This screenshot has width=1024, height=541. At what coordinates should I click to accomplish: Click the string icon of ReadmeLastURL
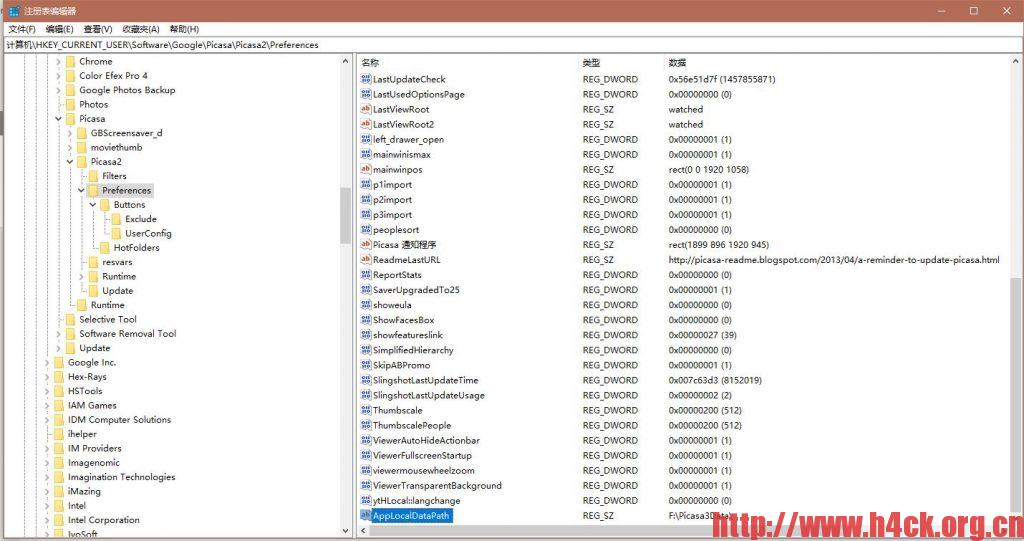coord(366,259)
